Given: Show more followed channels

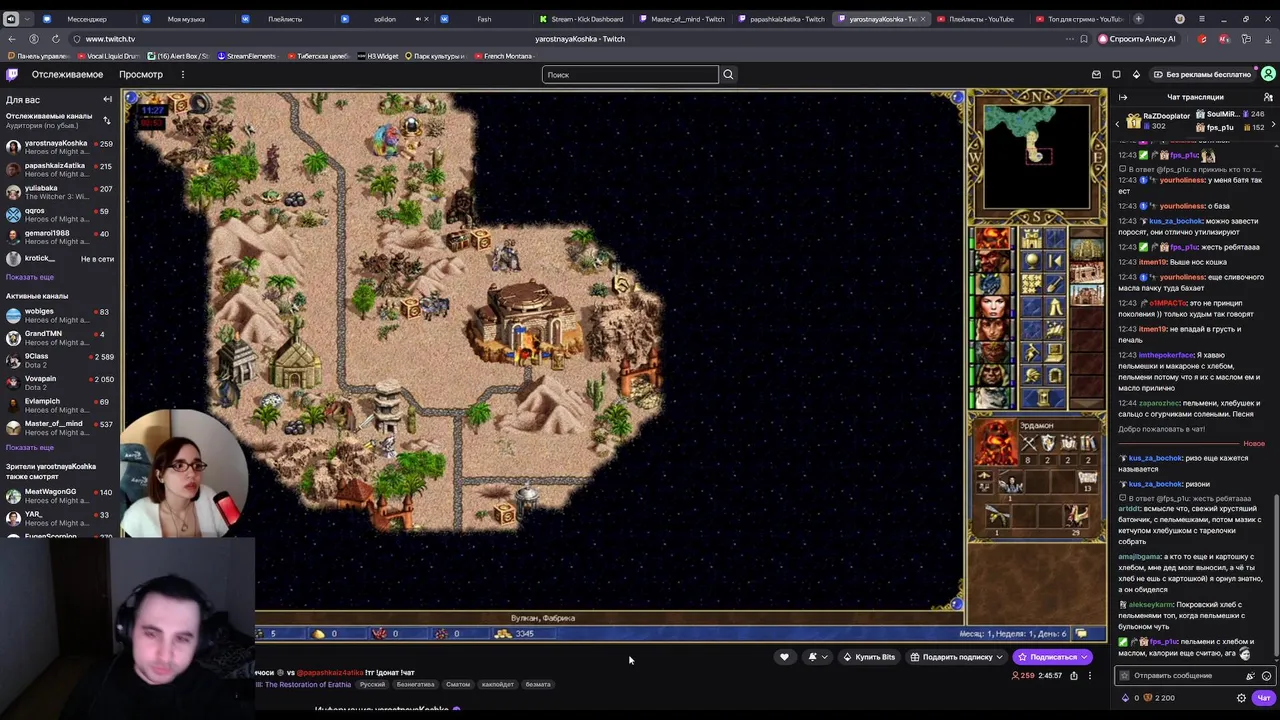Looking at the screenshot, I should coord(30,277).
